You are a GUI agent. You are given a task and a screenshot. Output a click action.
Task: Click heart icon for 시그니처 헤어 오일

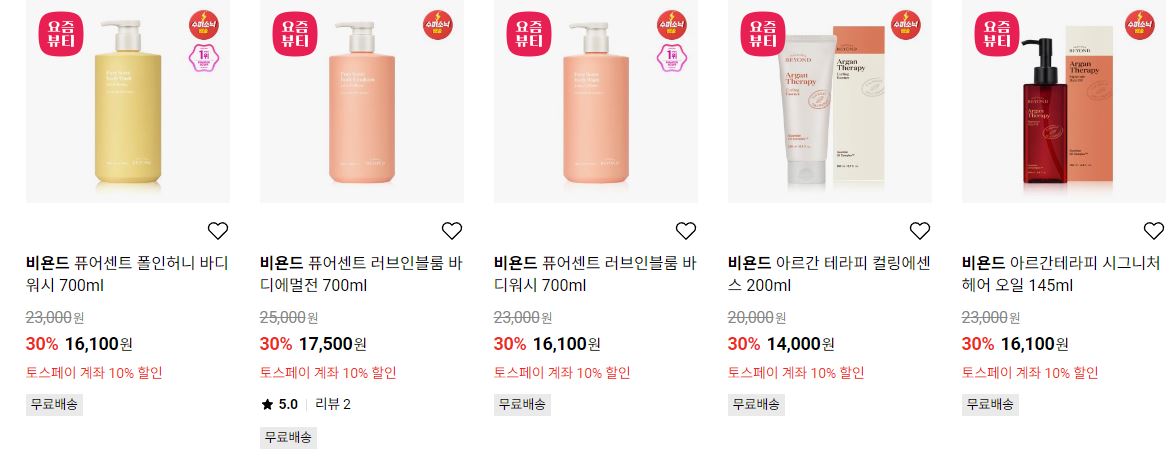point(1154,231)
